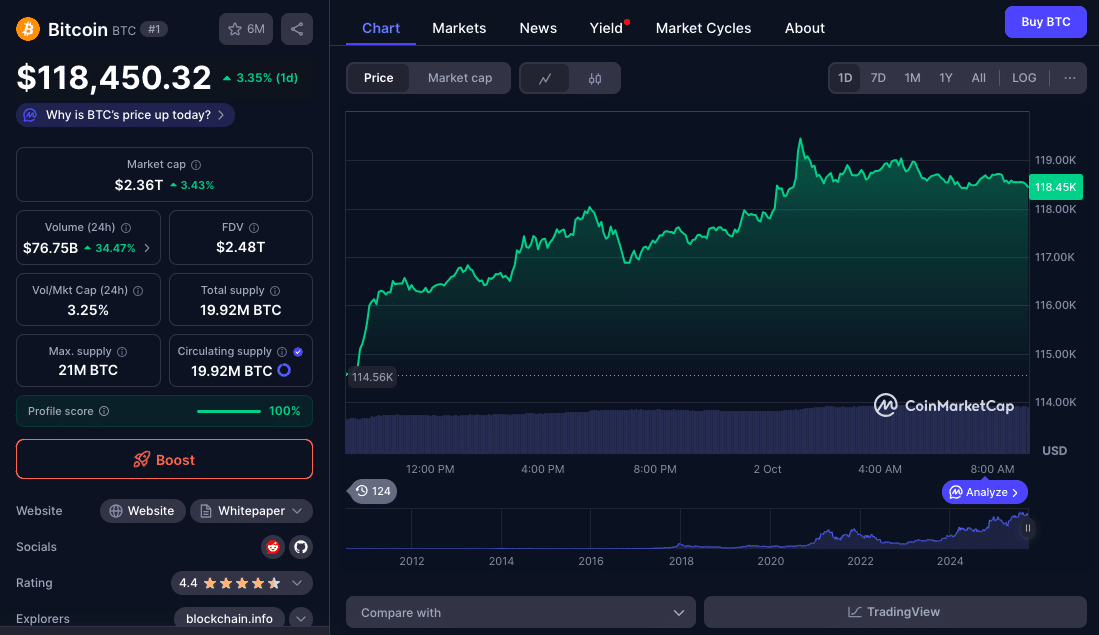Open the GitHub social link
The image size is (1099, 635).
tap(301, 547)
